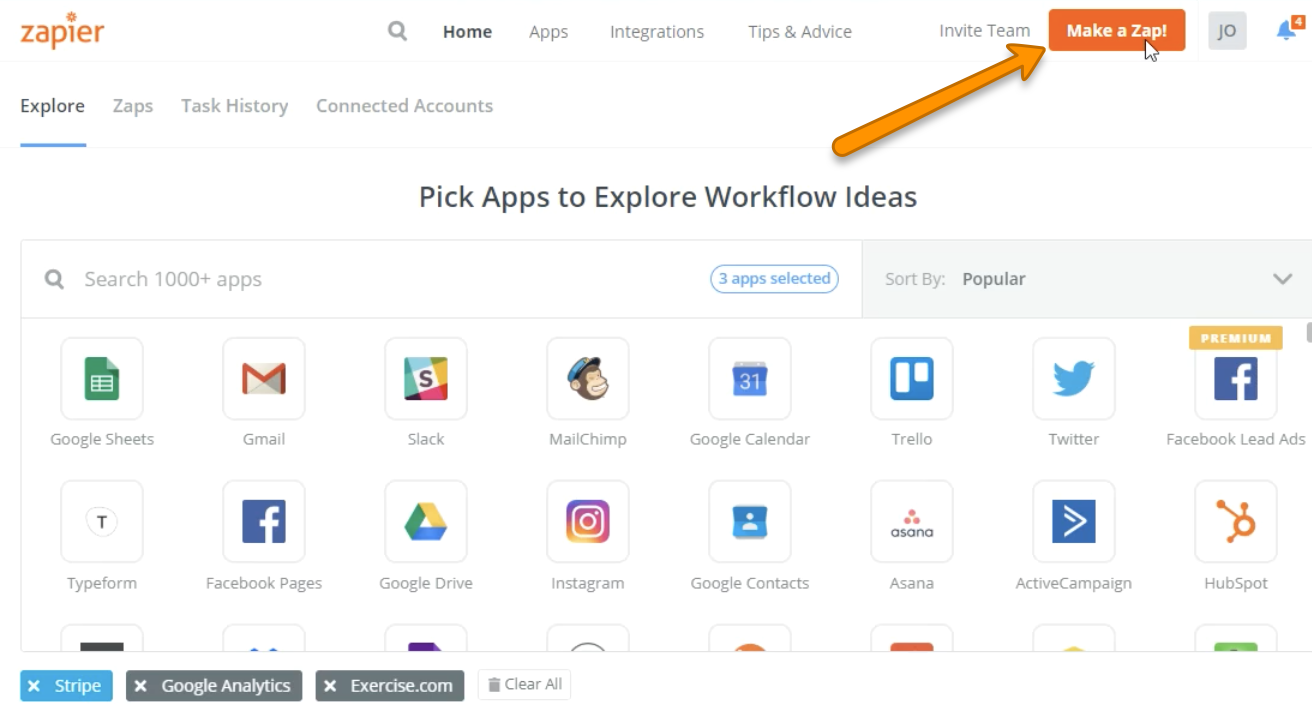The width and height of the screenshot is (1312, 720).
Task: Select the Instagram app icon
Action: [588, 522]
